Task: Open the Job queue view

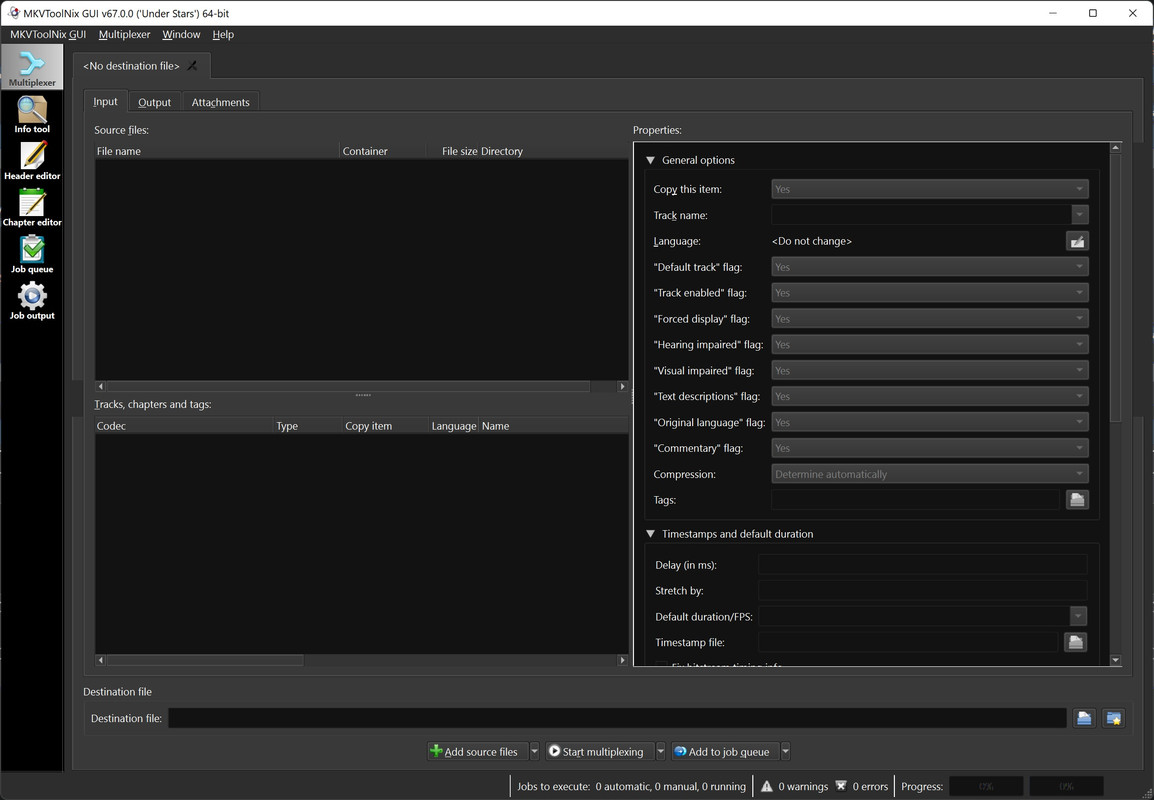Action: point(32,255)
